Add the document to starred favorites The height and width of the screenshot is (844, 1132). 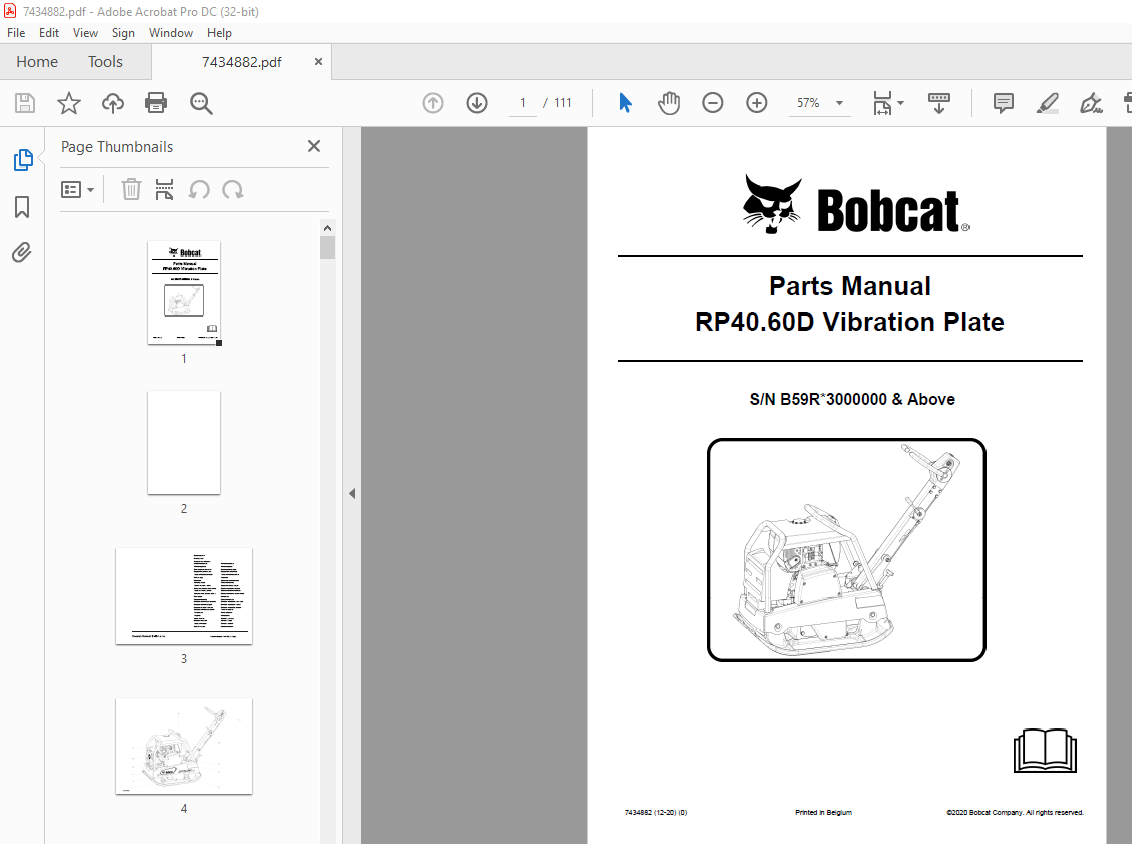tap(69, 103)
